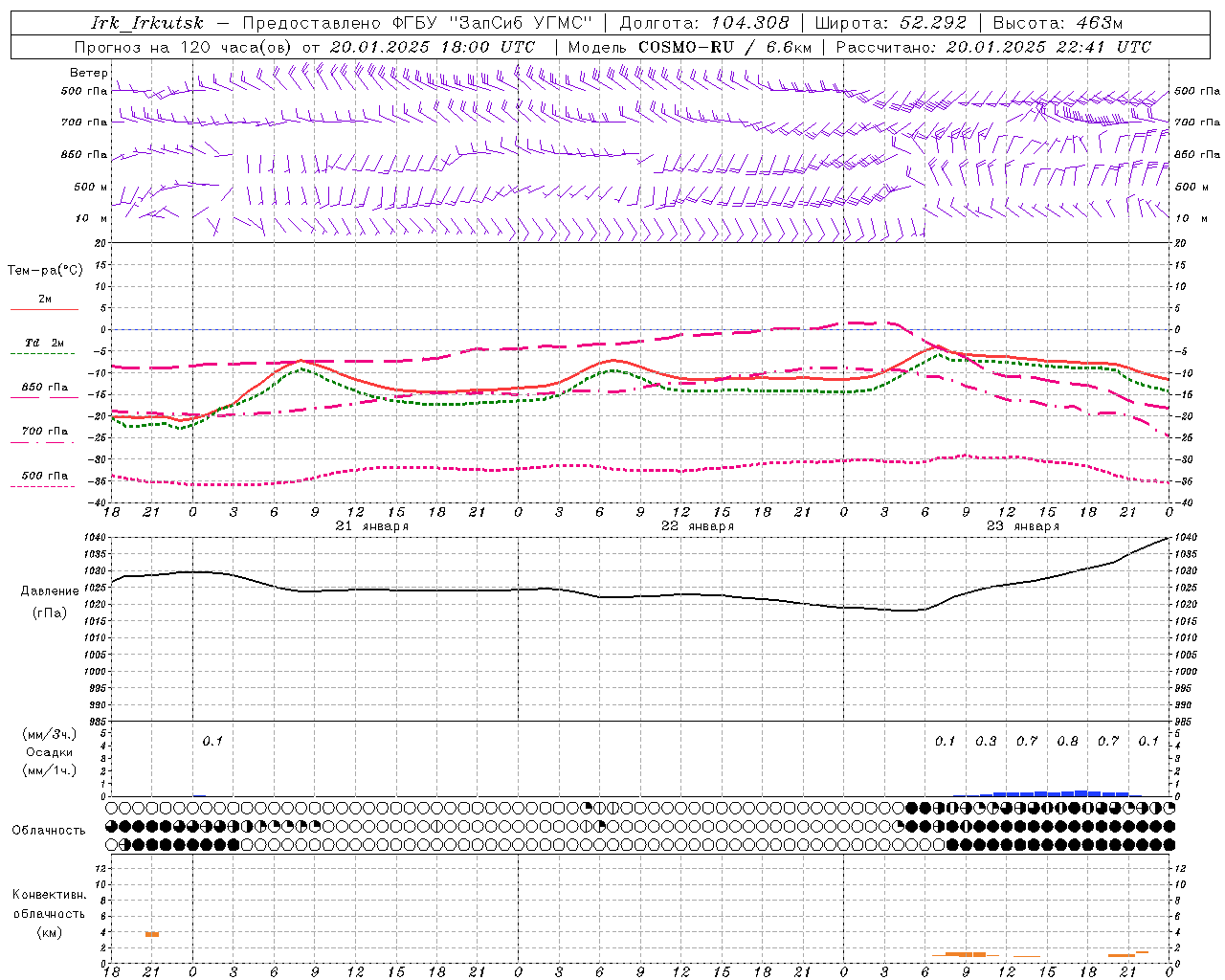Click the dashed legend line under 'Td 2м'

click(x=42, y=353)
